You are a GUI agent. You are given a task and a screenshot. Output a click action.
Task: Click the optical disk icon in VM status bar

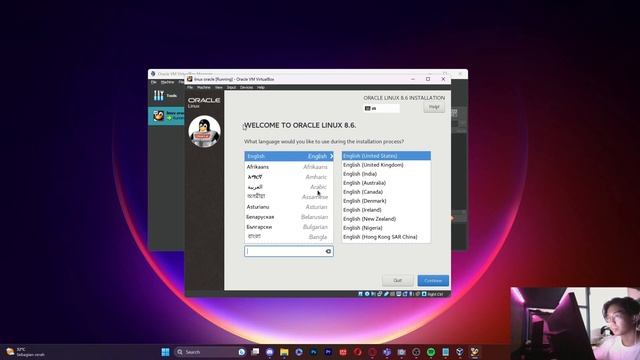coord(367,294)
